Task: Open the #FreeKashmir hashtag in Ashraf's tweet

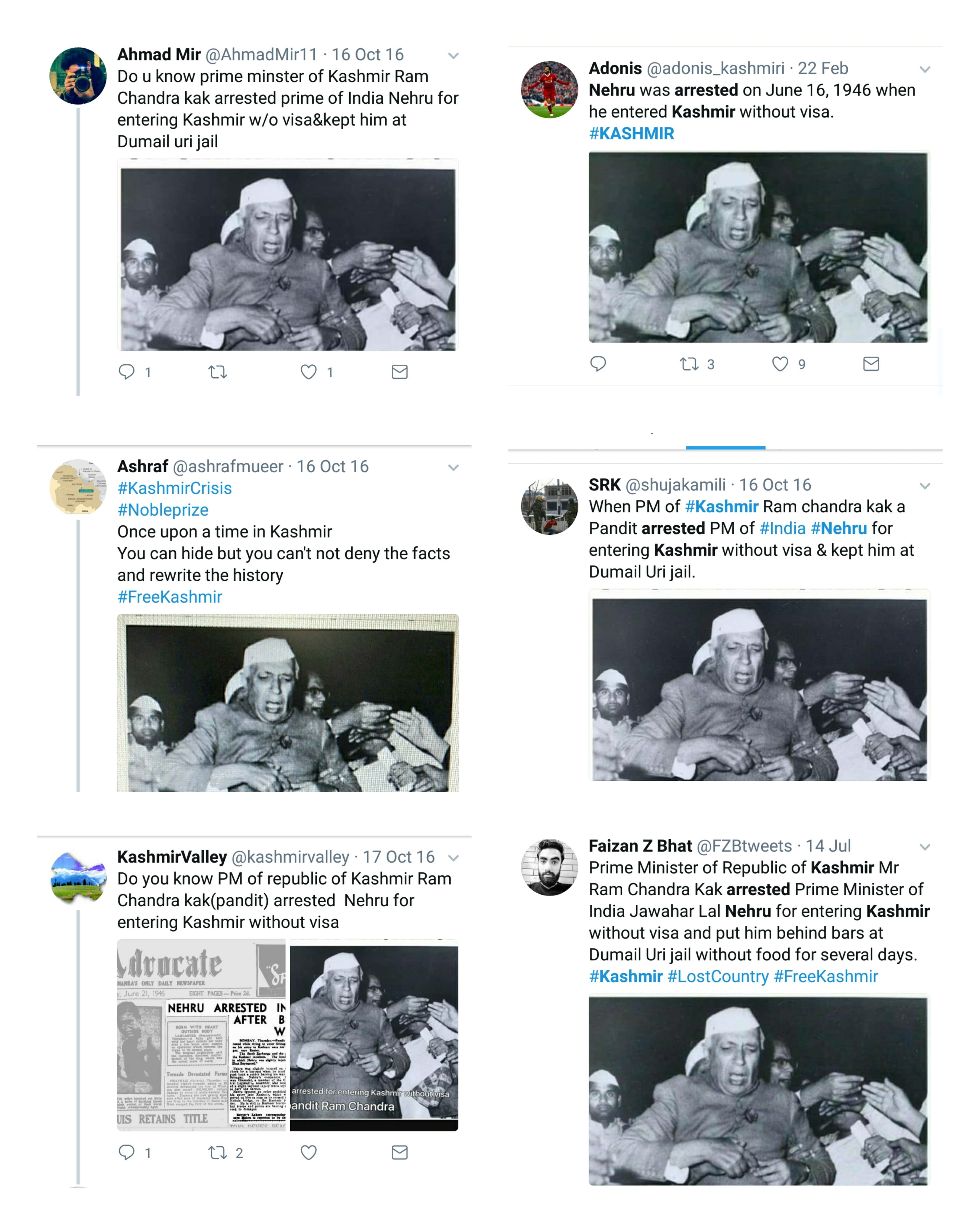Action: pos(169,597)
